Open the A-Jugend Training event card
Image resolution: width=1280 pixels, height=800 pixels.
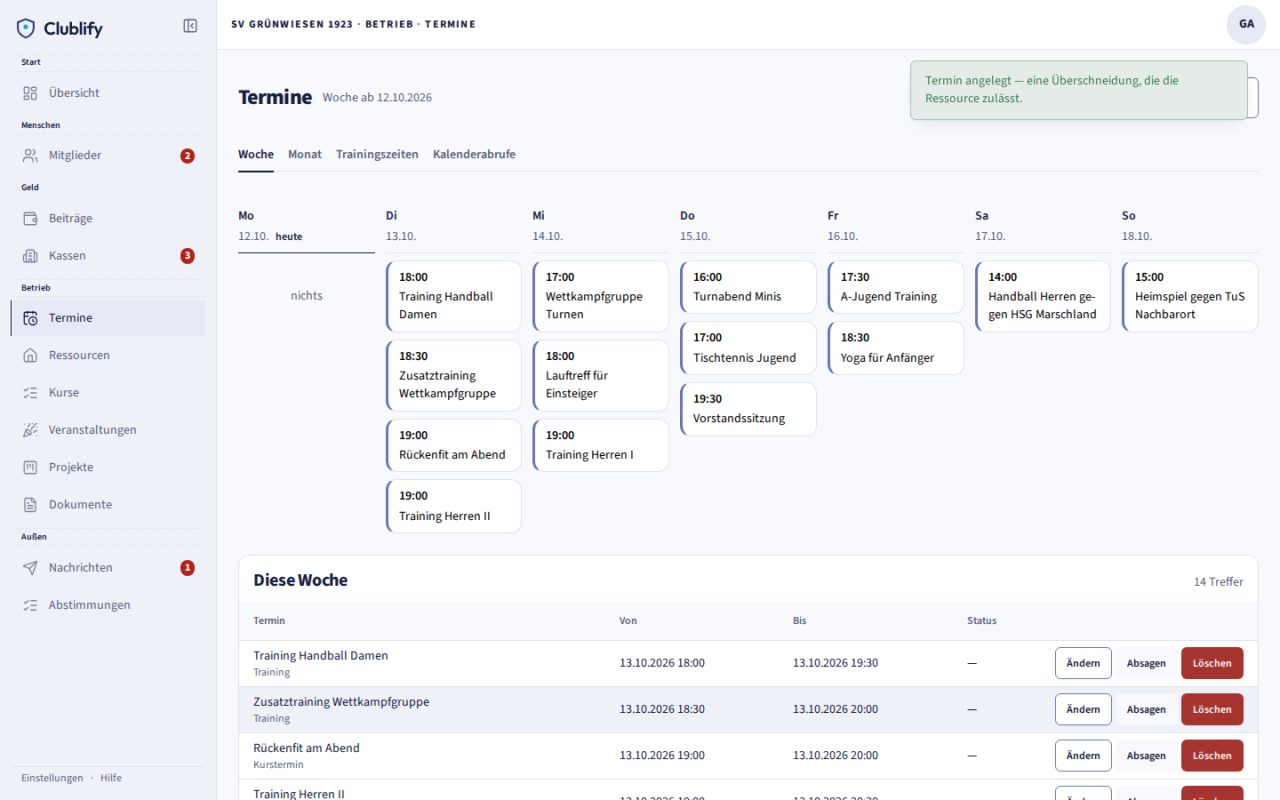tap(895, 287)
